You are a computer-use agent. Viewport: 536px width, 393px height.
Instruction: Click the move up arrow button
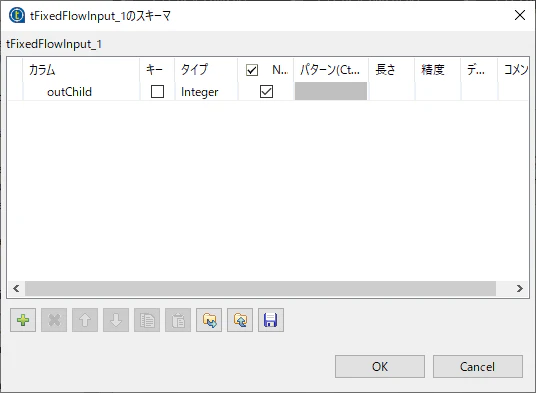[x=85, y=320]
